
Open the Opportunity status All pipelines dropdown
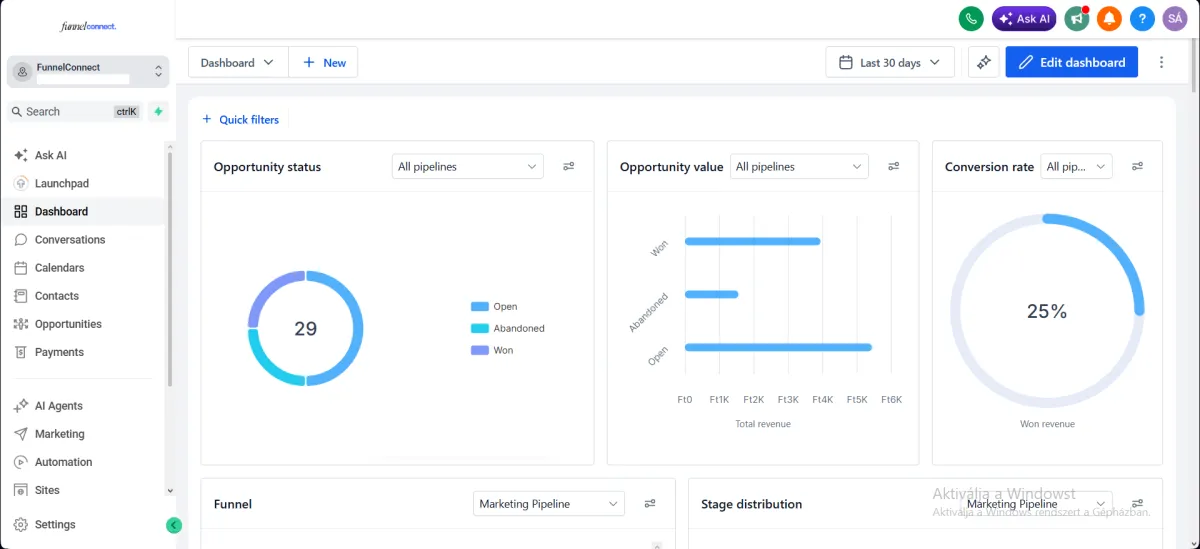click(467, 167)
